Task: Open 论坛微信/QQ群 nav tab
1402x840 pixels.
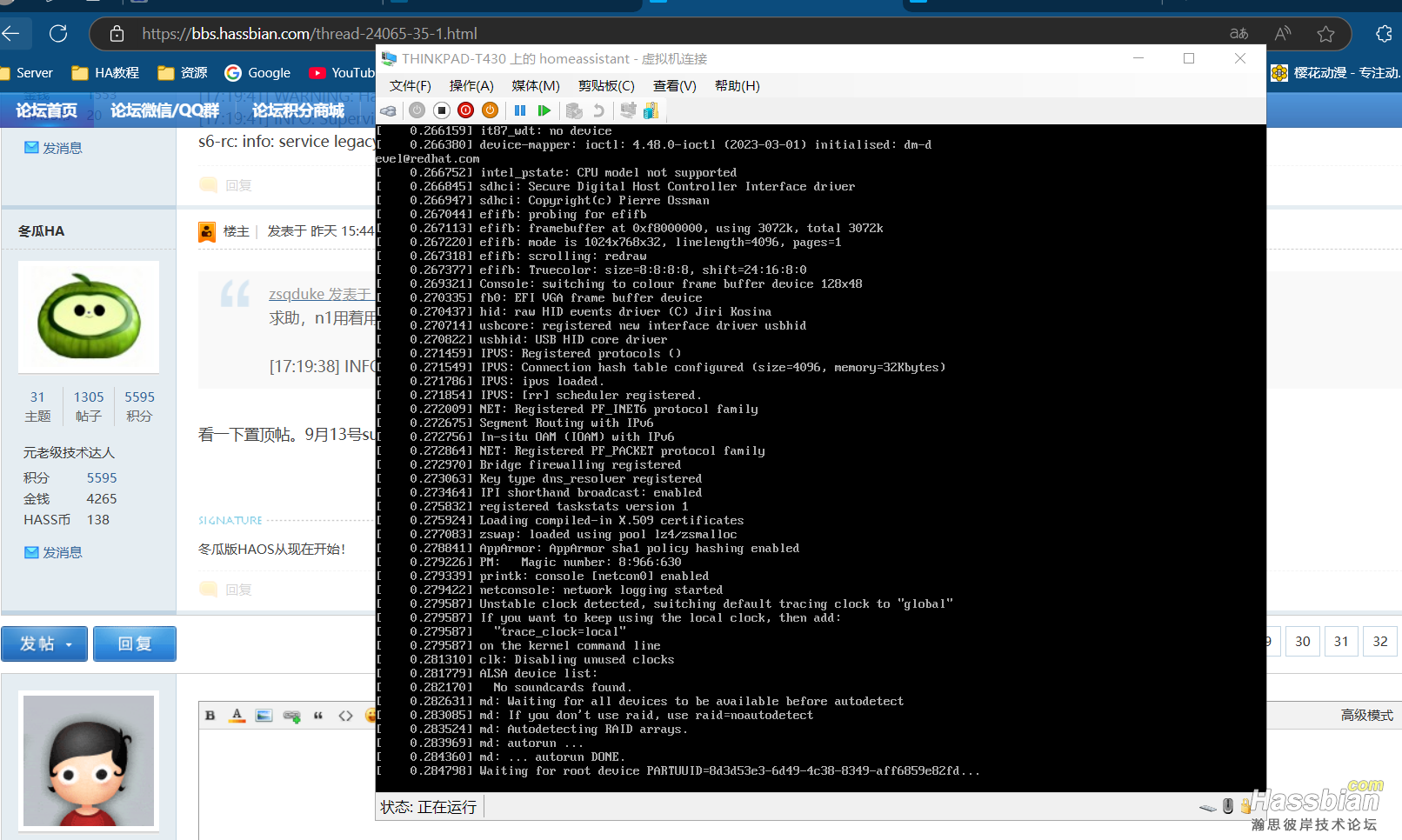Action: point(164,110)
